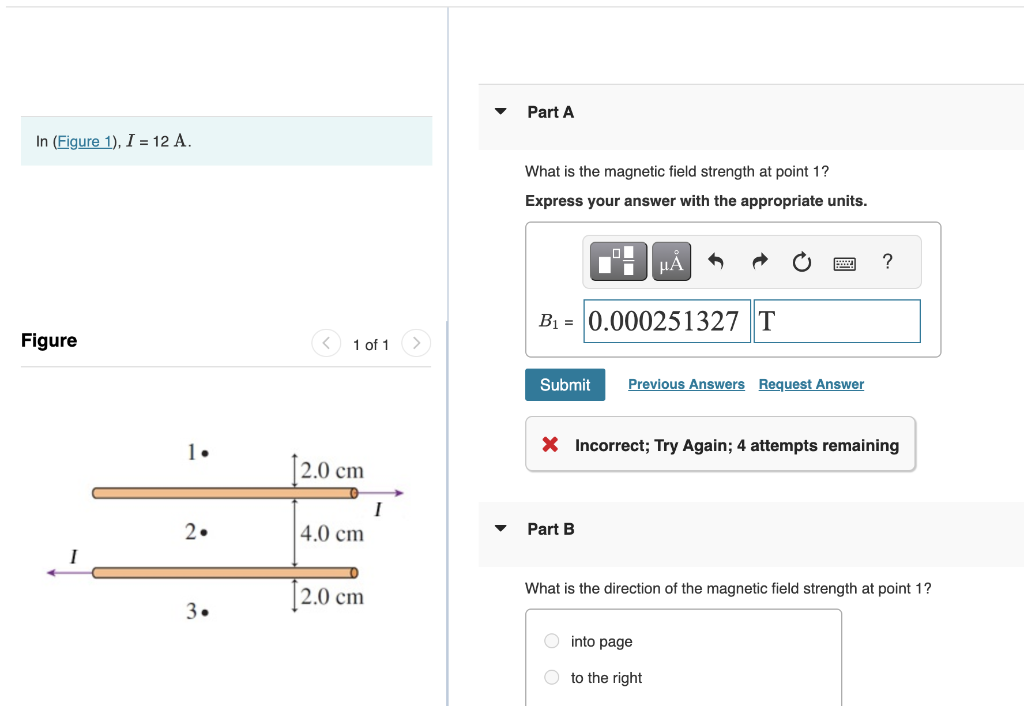Screen dimensions: 1024x706
Task: Click the units input field with T
Action: tap(837, 321)
